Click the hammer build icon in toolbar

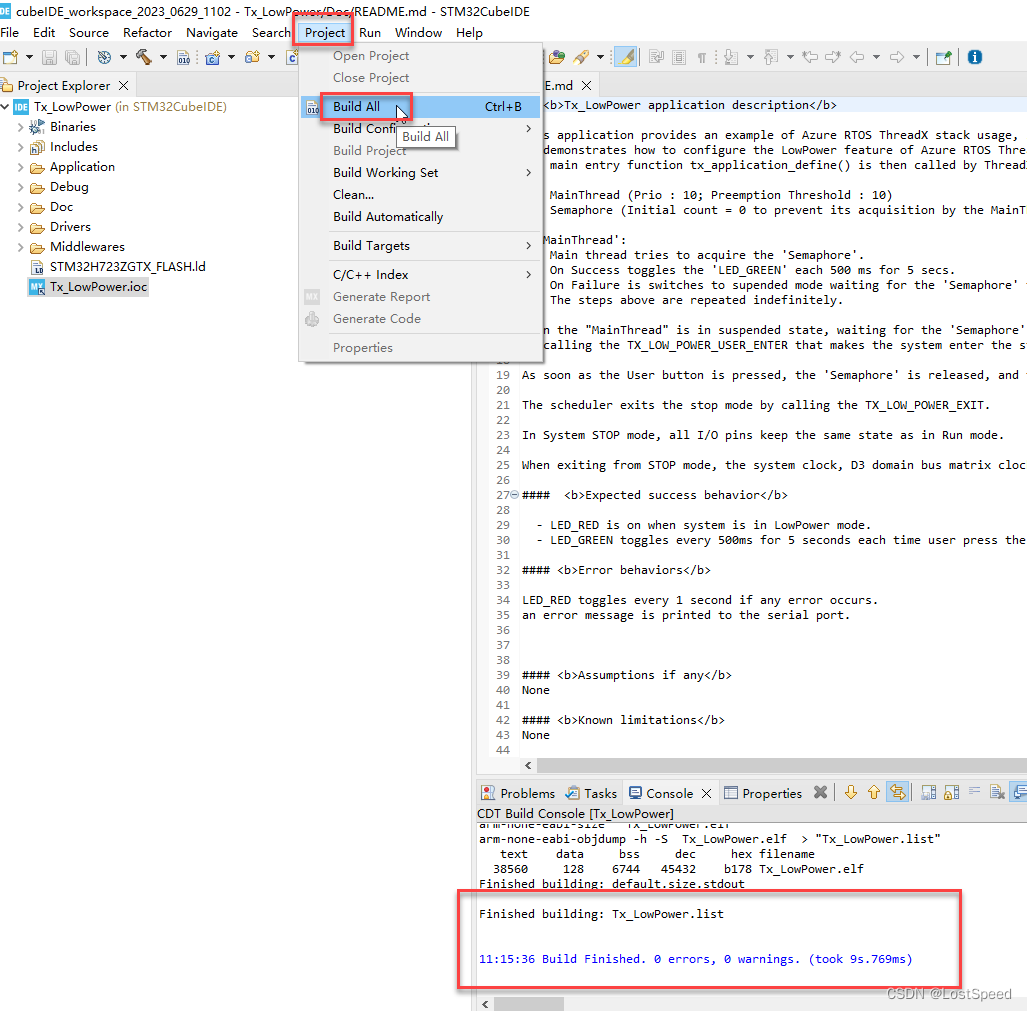pos(143,58)
